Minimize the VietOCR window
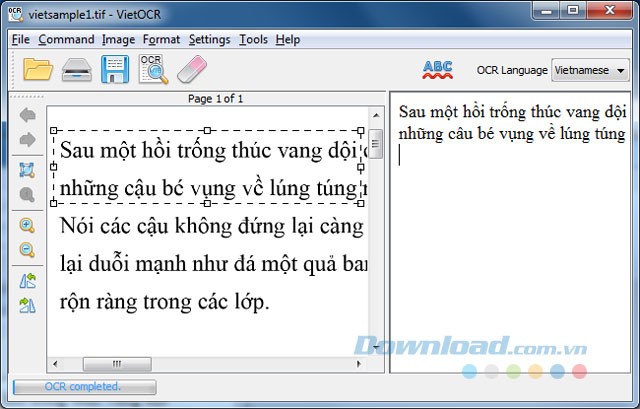 [546, 11]
